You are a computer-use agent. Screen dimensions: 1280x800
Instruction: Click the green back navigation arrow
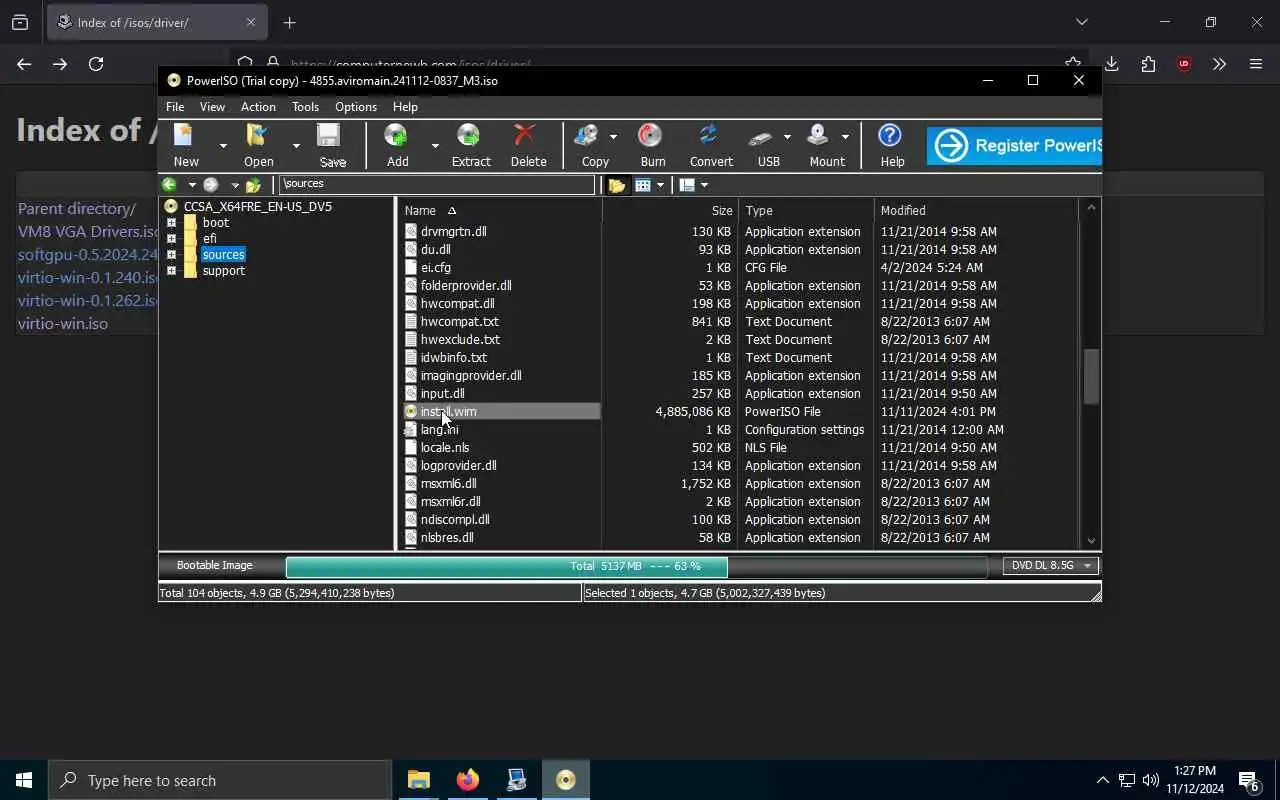coord(170,184)
